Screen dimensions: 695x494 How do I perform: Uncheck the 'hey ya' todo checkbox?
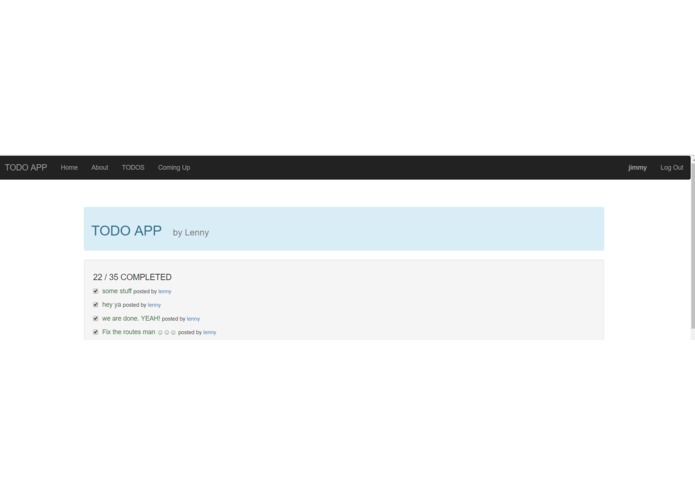tap(95, 305)
